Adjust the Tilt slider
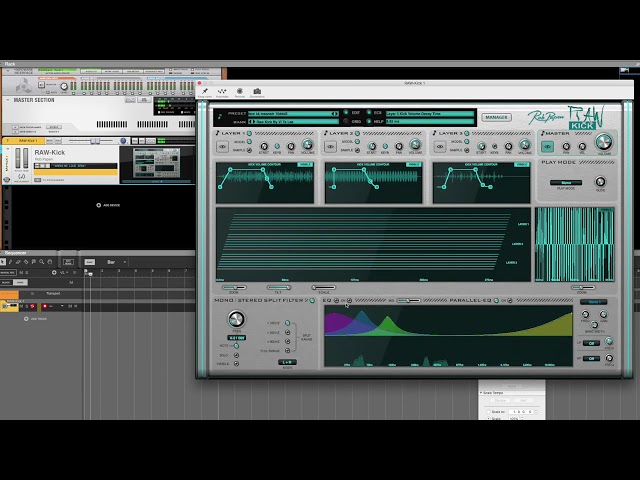Image resolution: width=640 pixels, height=480 pixels. coord(279,288)
